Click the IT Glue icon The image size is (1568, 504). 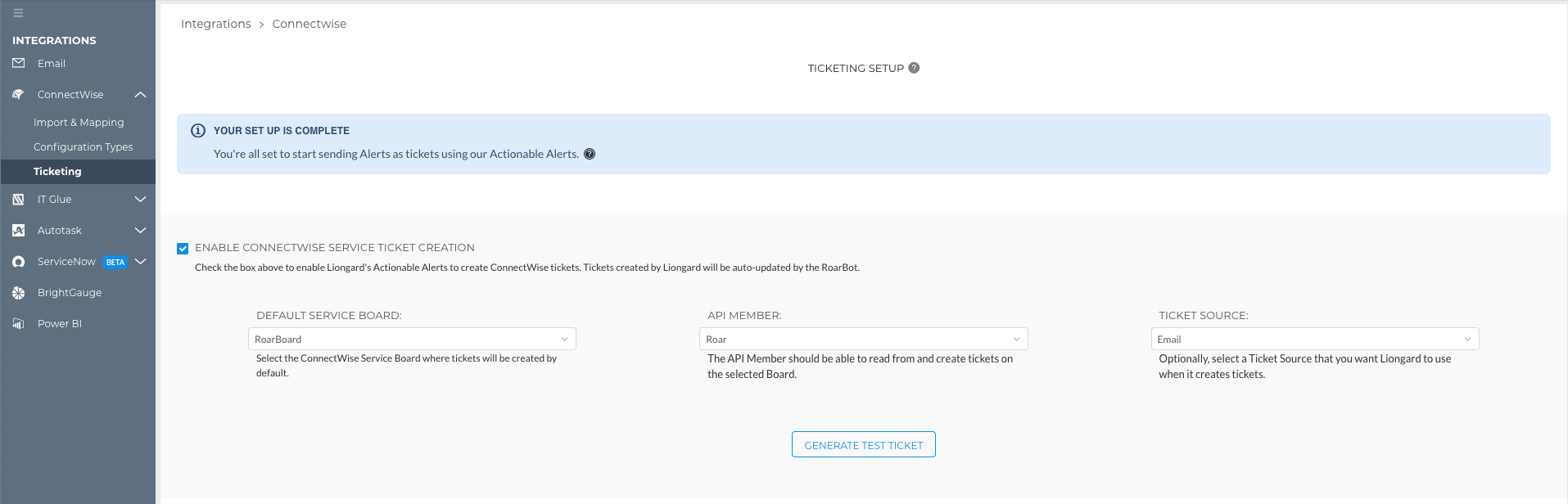[19, 199]
